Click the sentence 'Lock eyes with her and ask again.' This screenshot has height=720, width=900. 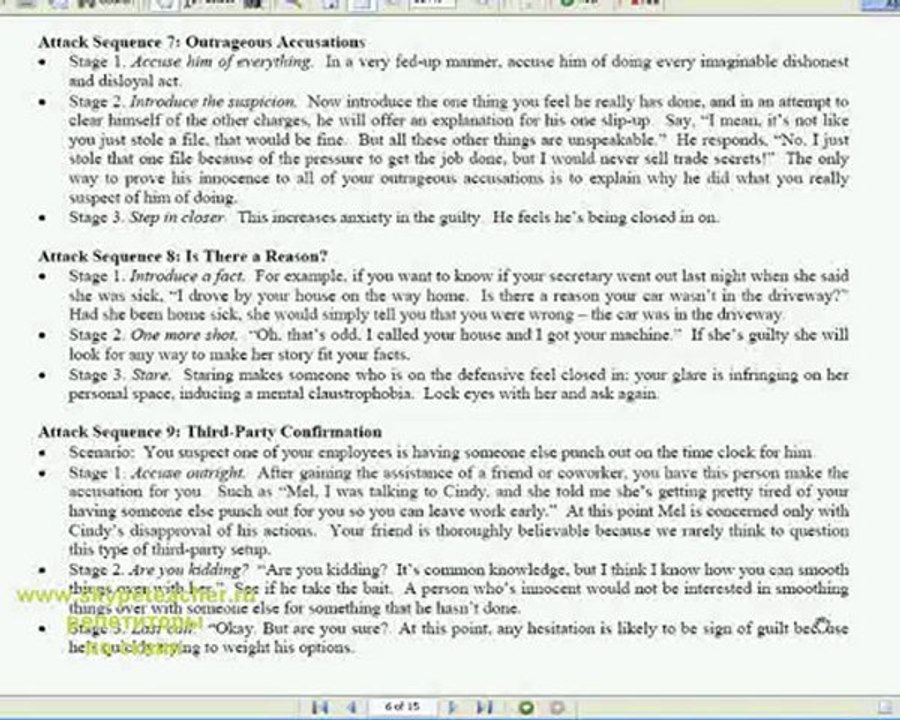[541, 394]
